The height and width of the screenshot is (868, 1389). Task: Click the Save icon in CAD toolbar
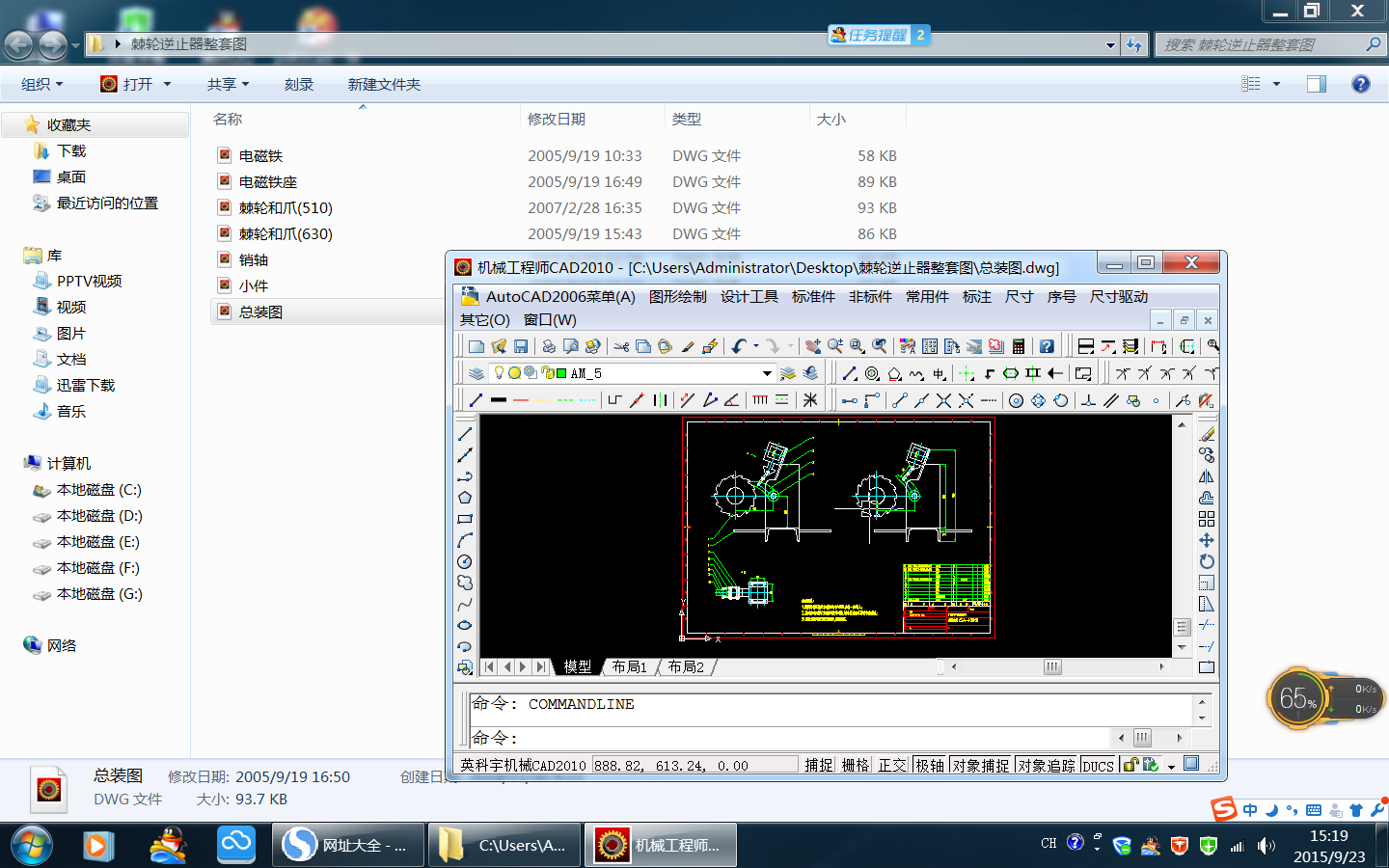(521, 346)
